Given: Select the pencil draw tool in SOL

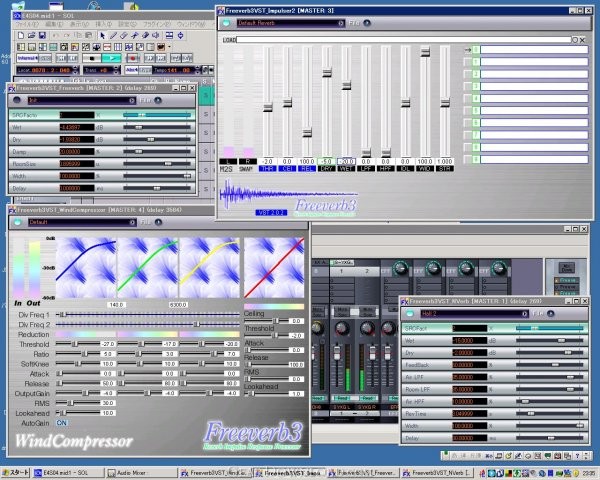Looking at the screenshot, I should pos(113,35).
